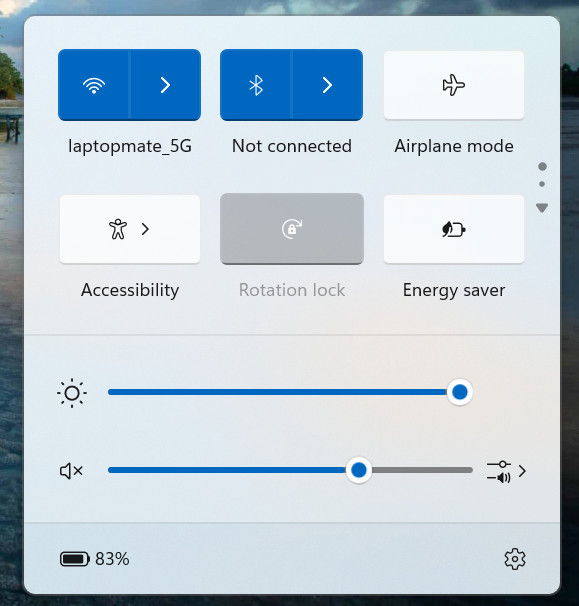Image resolution: width=579 pixels, height=606 pixels.
Task: Disable Bluetooth via the Bluetooth icon
Action: [255, 85]
